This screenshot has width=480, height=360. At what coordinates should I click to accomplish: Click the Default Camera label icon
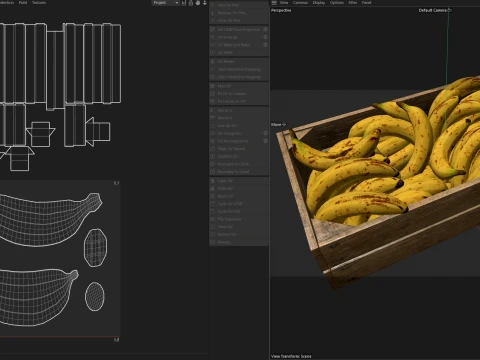(449, 10)
